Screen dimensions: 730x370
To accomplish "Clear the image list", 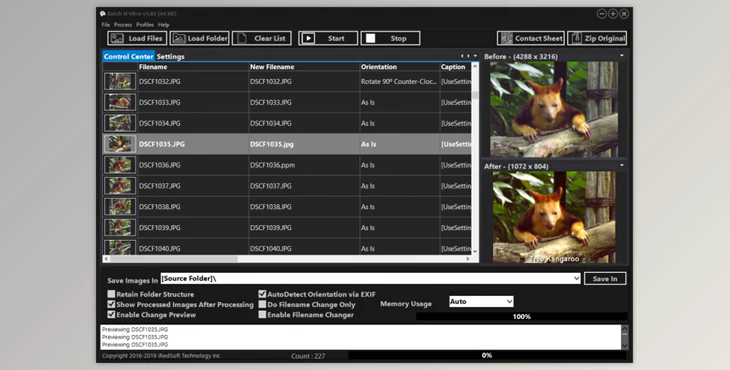I will (262, 38).
